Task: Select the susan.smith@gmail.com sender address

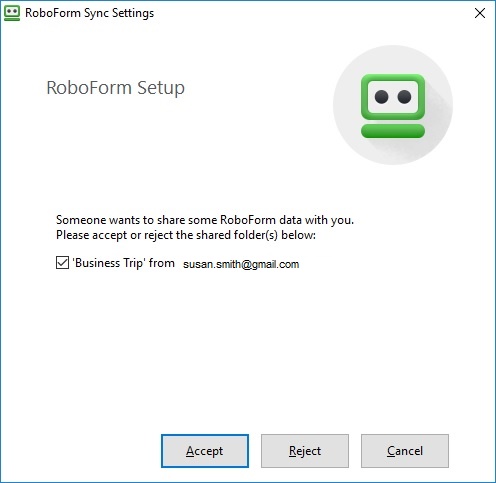Action: pos(241,264)
